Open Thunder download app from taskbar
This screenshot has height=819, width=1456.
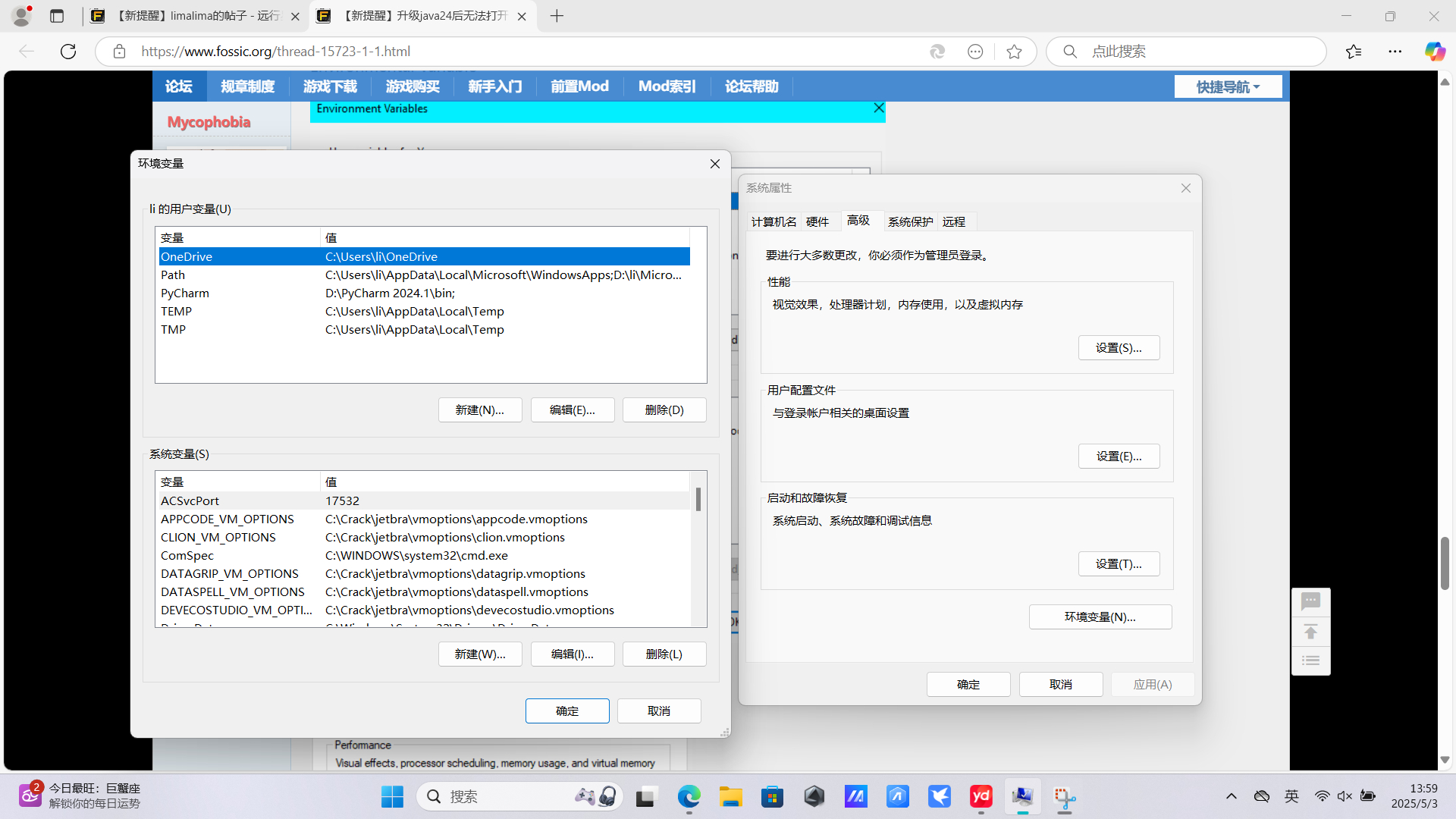point(940,796)
